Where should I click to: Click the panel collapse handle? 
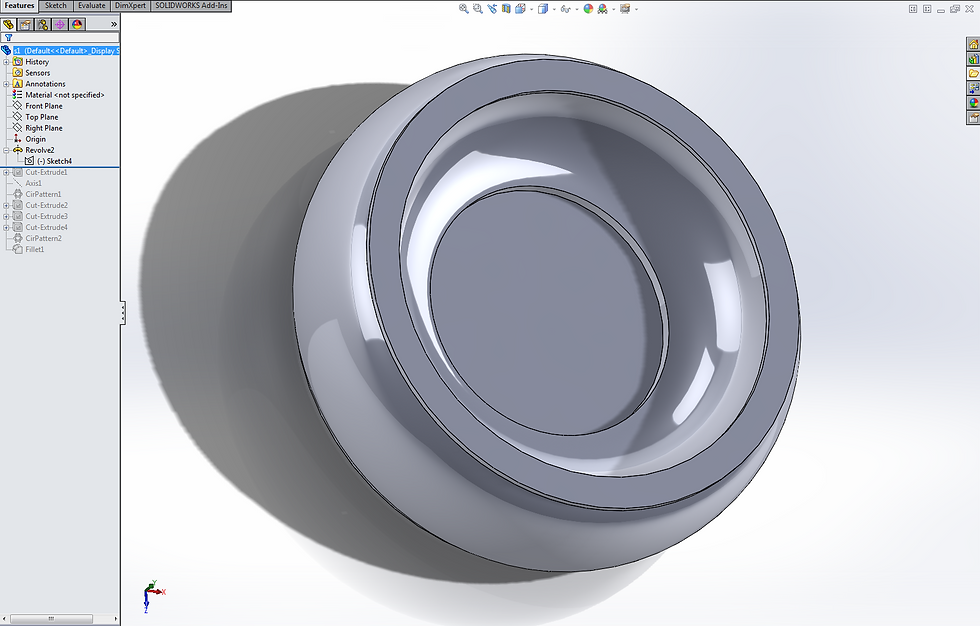pos(122,313)
